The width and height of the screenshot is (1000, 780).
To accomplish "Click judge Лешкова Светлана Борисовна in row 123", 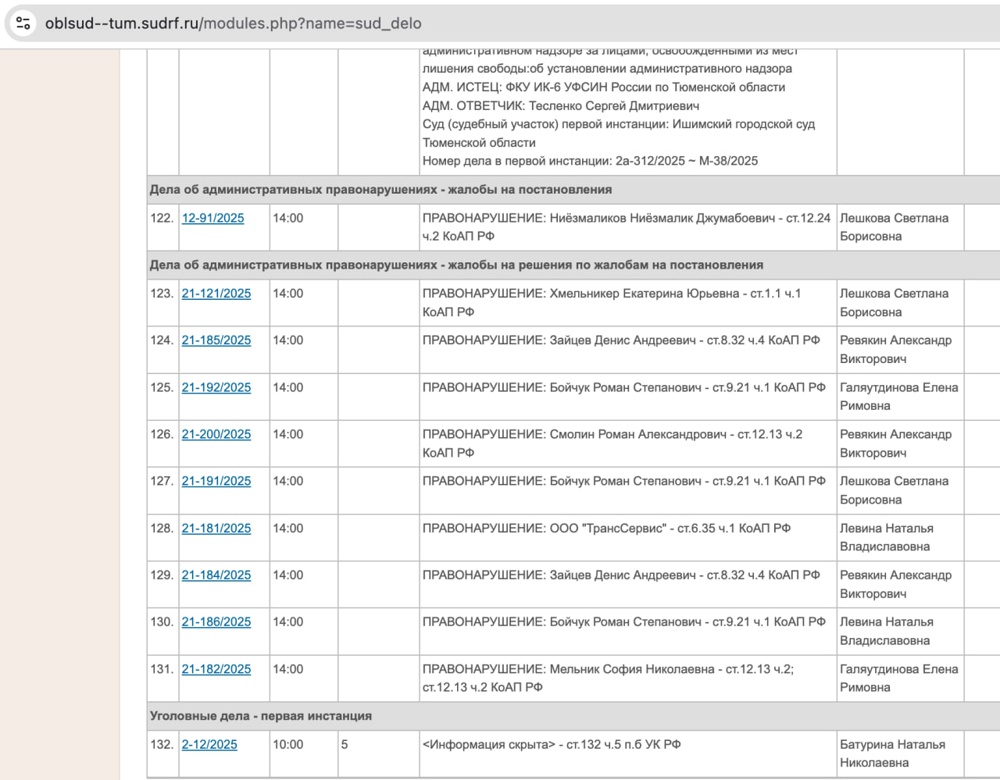I will pyautogui.click(x=894, y=303).
